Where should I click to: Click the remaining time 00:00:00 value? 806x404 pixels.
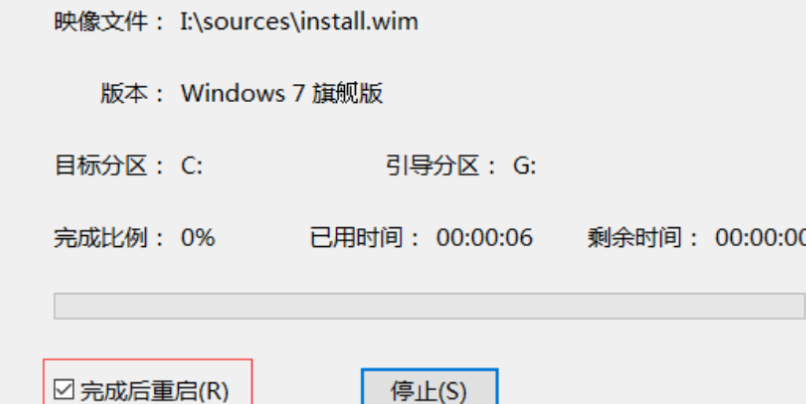[x=760, y=237]
